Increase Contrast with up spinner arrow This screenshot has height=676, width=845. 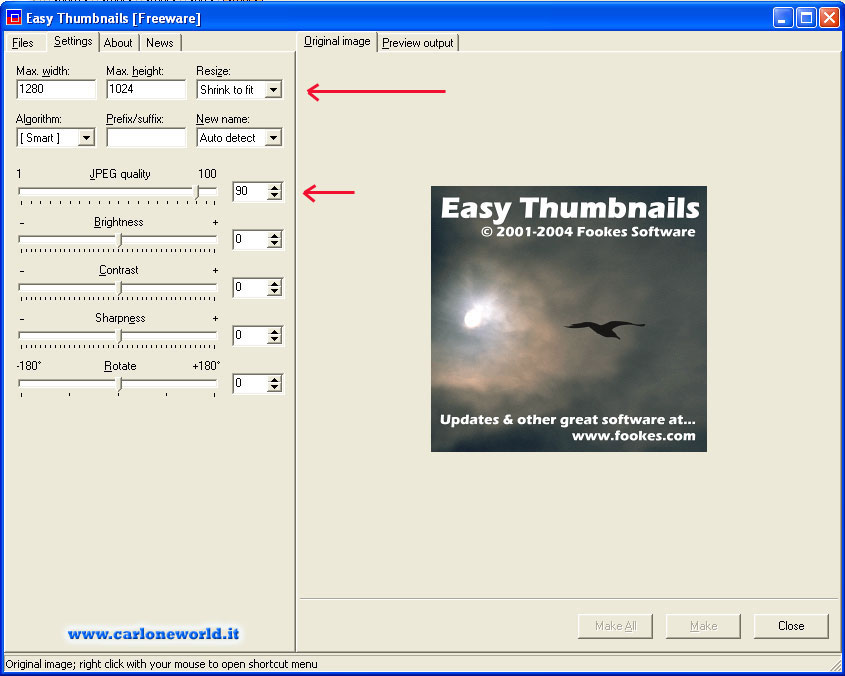click(275, 284)
